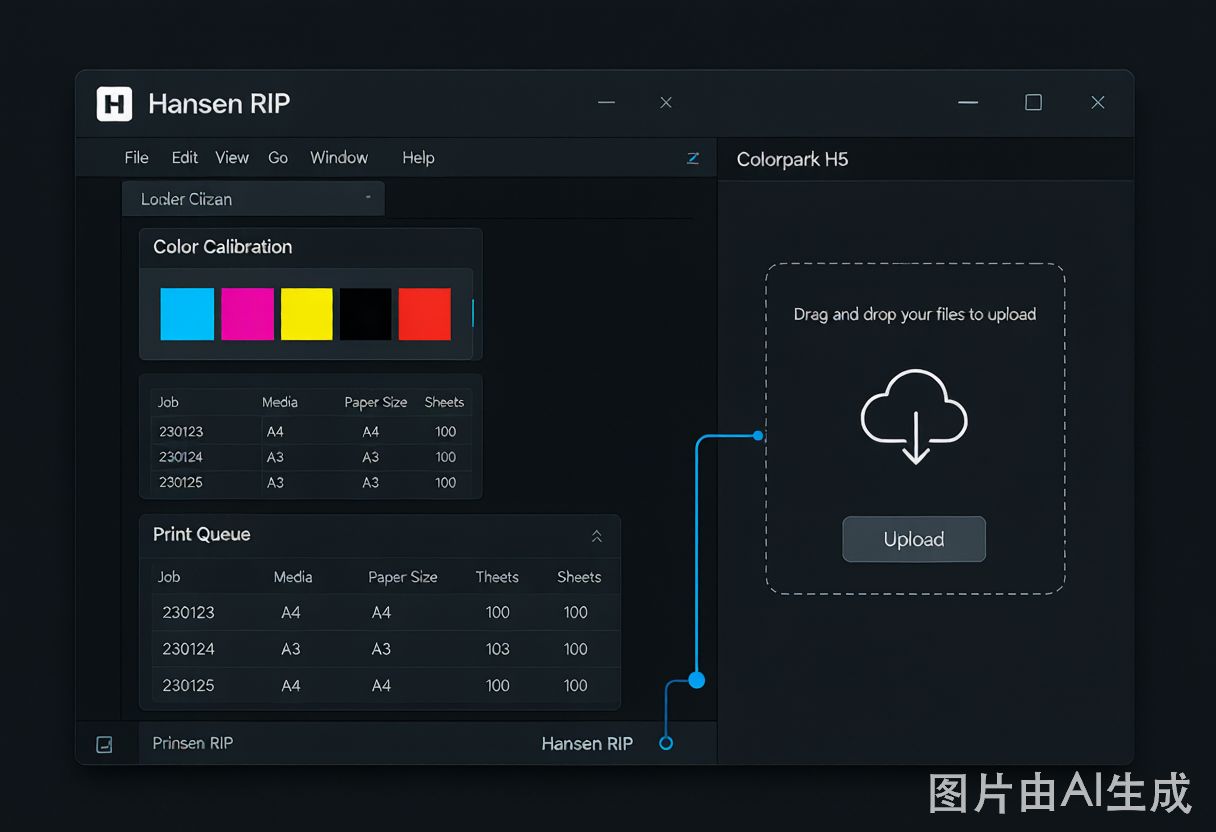1216x832 pixels.
Task: Select the red calibration swatch
Action: (424, 314)
